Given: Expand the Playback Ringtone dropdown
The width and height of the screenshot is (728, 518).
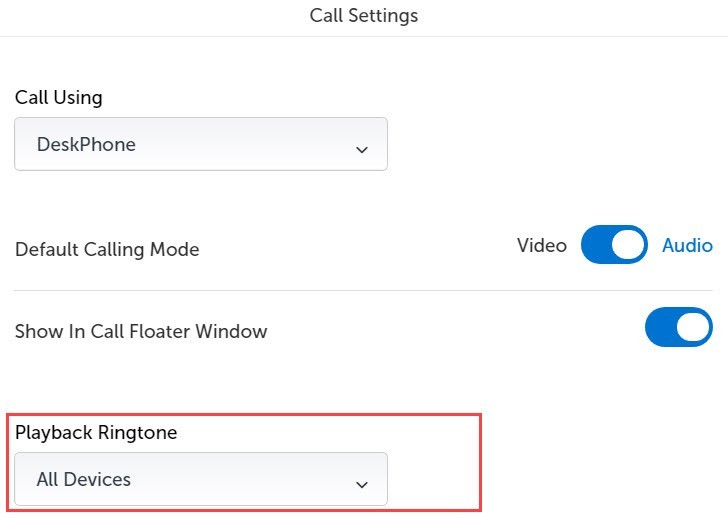Looking at the screenshot, I should [200, 479].
